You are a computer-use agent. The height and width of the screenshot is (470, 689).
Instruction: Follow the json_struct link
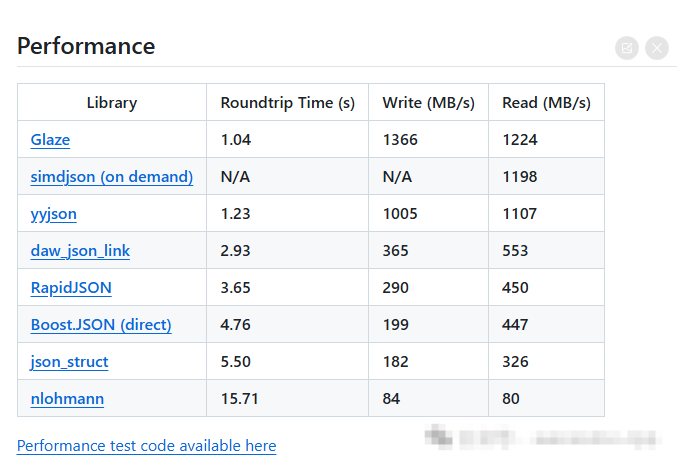(x=69, y=362)
